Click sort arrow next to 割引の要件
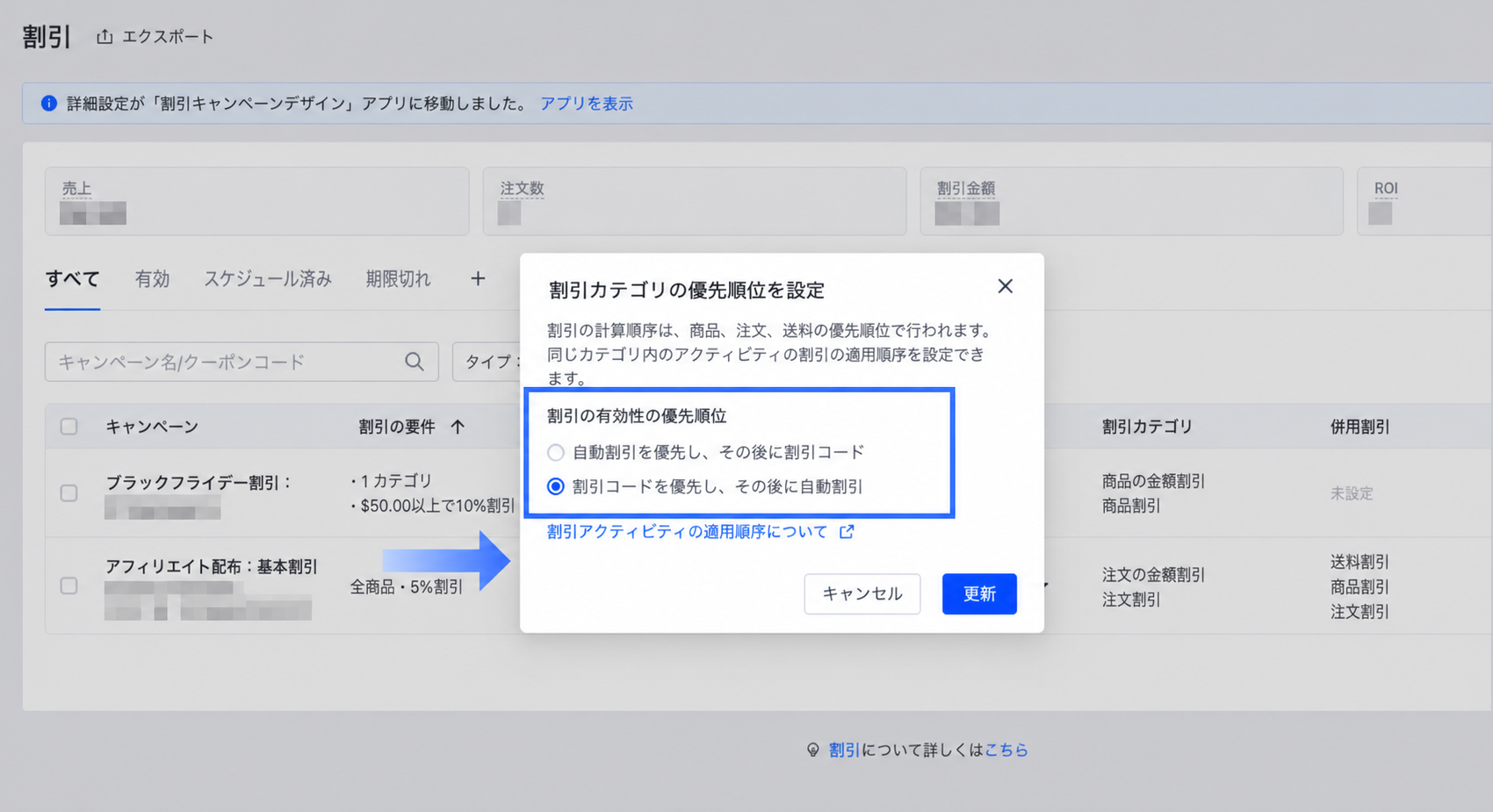The height and width of the screenshot is (812, 1493). pyautogui.click(x=458, y=427)
